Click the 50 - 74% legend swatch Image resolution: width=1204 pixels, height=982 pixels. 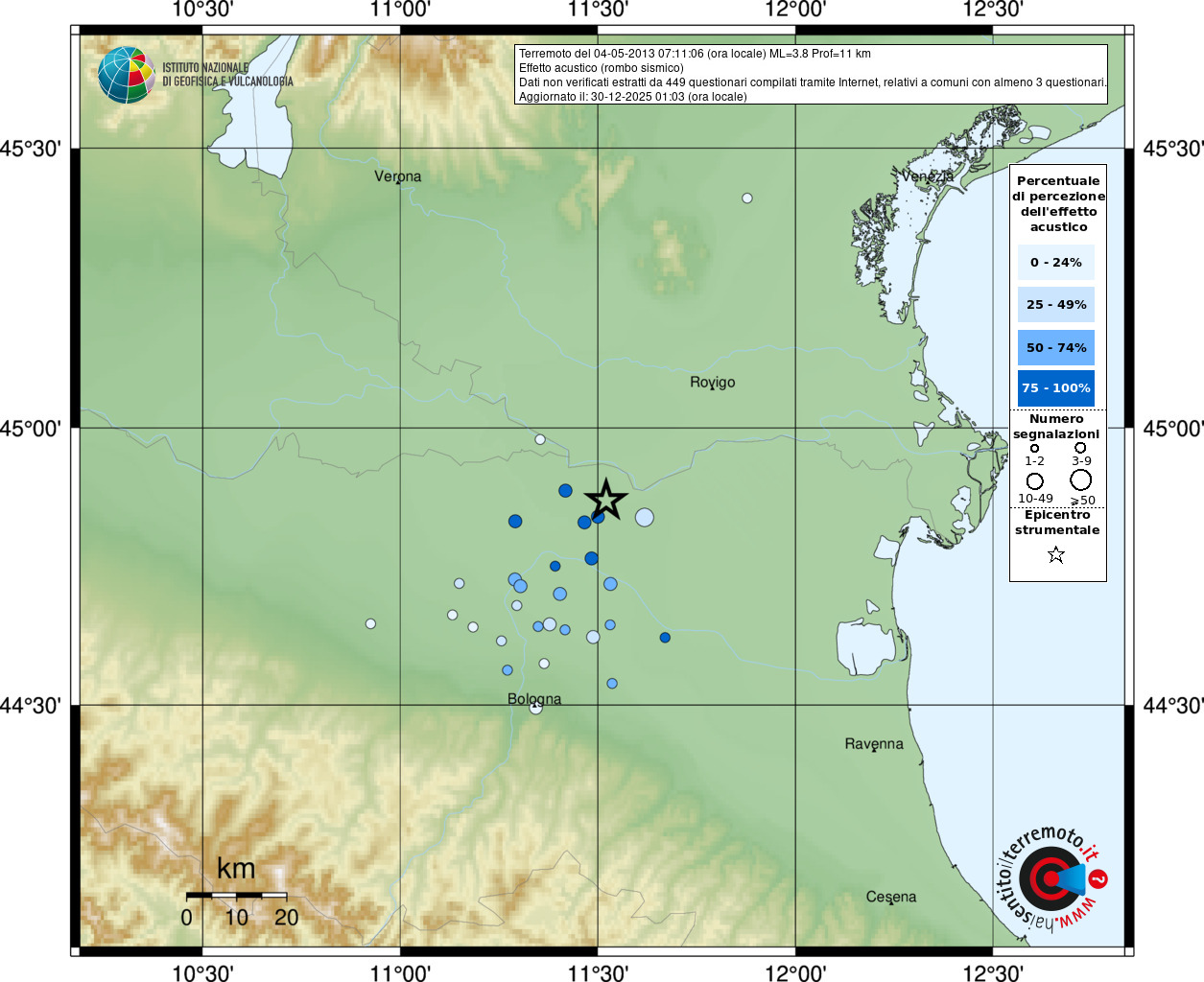pos(1055,347)
